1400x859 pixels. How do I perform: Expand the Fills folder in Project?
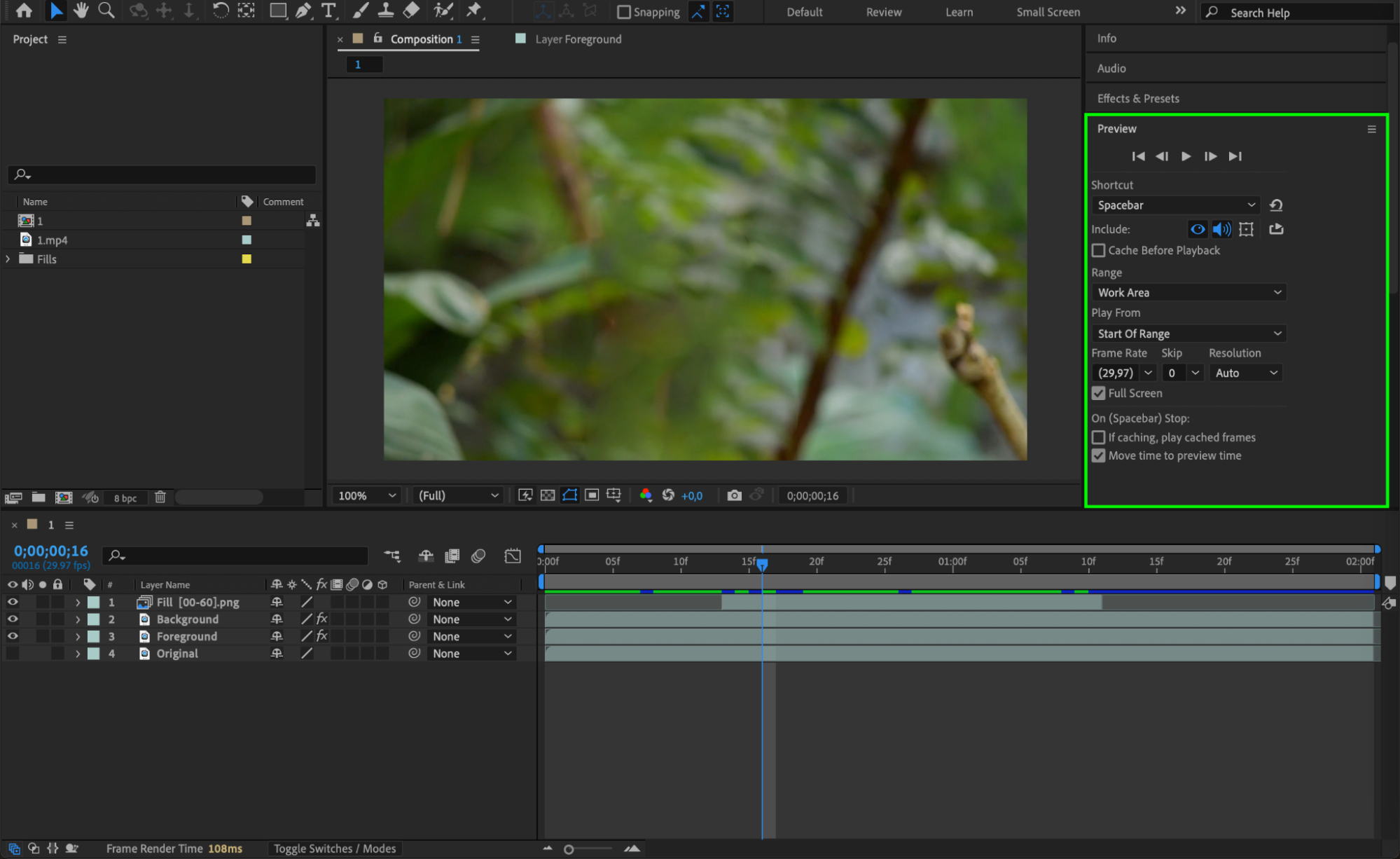point(8,259)
